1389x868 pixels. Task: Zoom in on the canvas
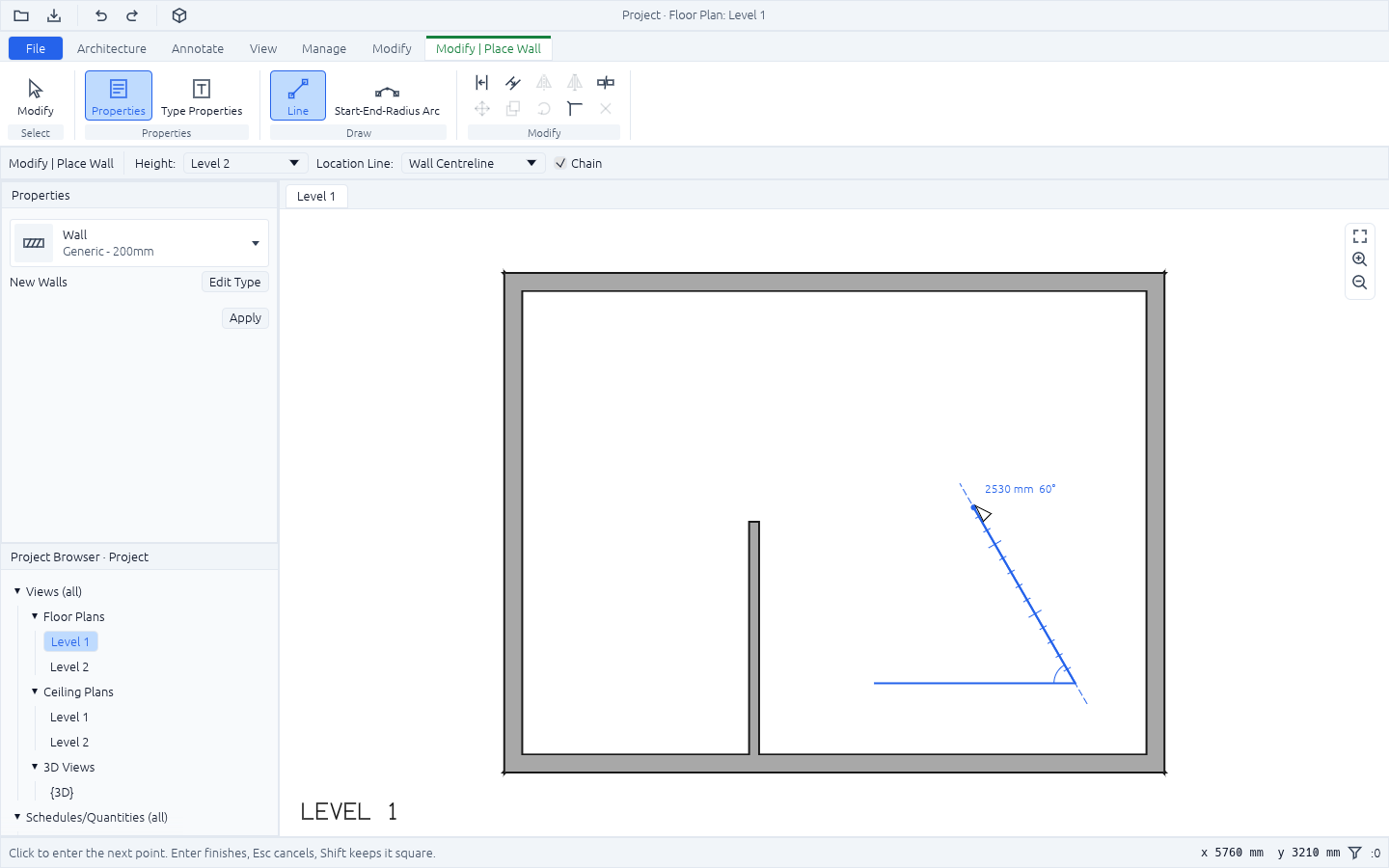click(1360, 259)
